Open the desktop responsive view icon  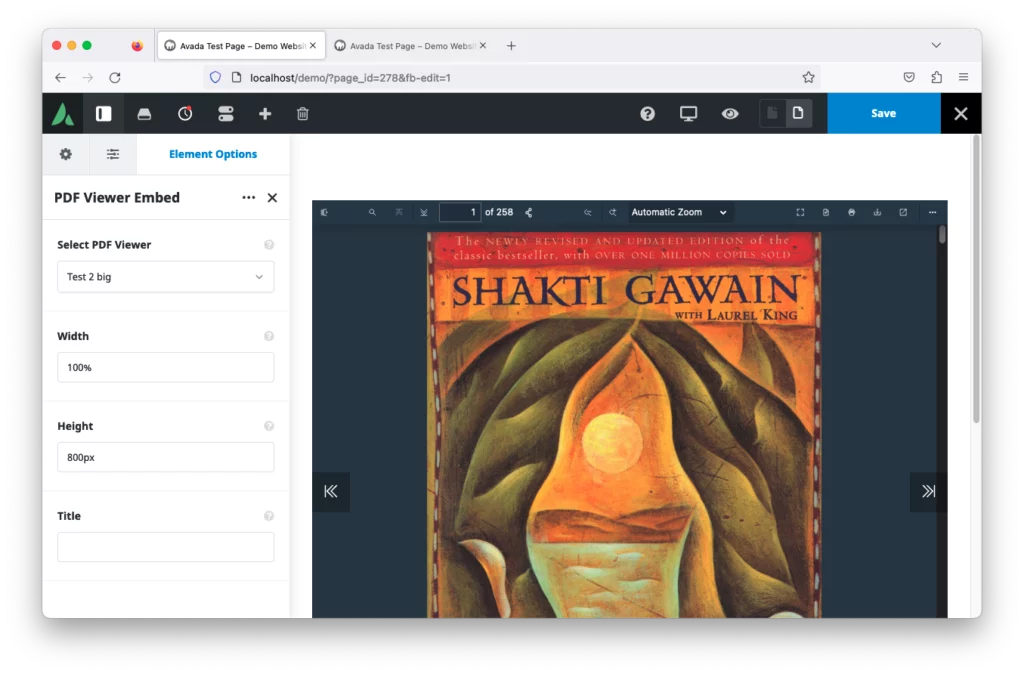tap(688, 114)
